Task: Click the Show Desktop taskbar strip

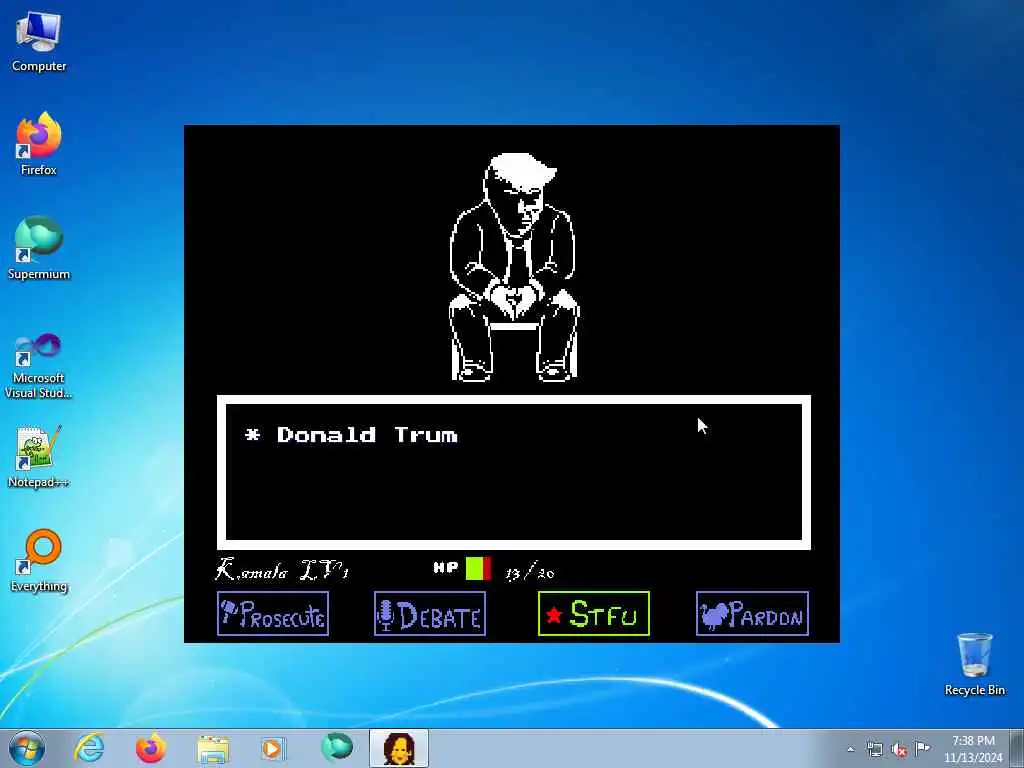Action: coord(1017,748)
